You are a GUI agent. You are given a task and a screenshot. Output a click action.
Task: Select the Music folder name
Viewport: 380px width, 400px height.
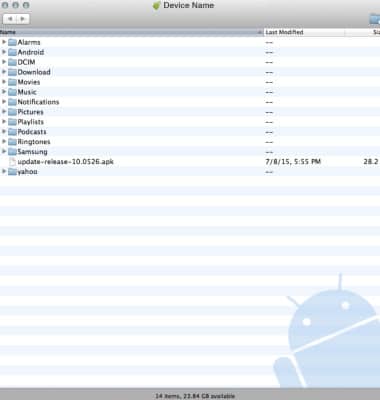tap(27, 92)
